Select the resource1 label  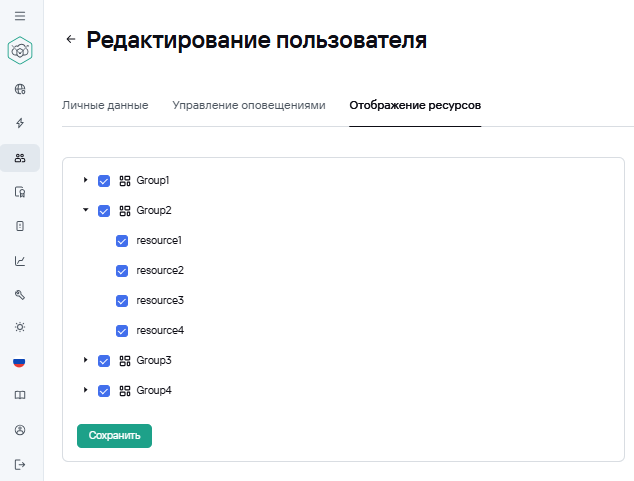(x=159, y=240)
